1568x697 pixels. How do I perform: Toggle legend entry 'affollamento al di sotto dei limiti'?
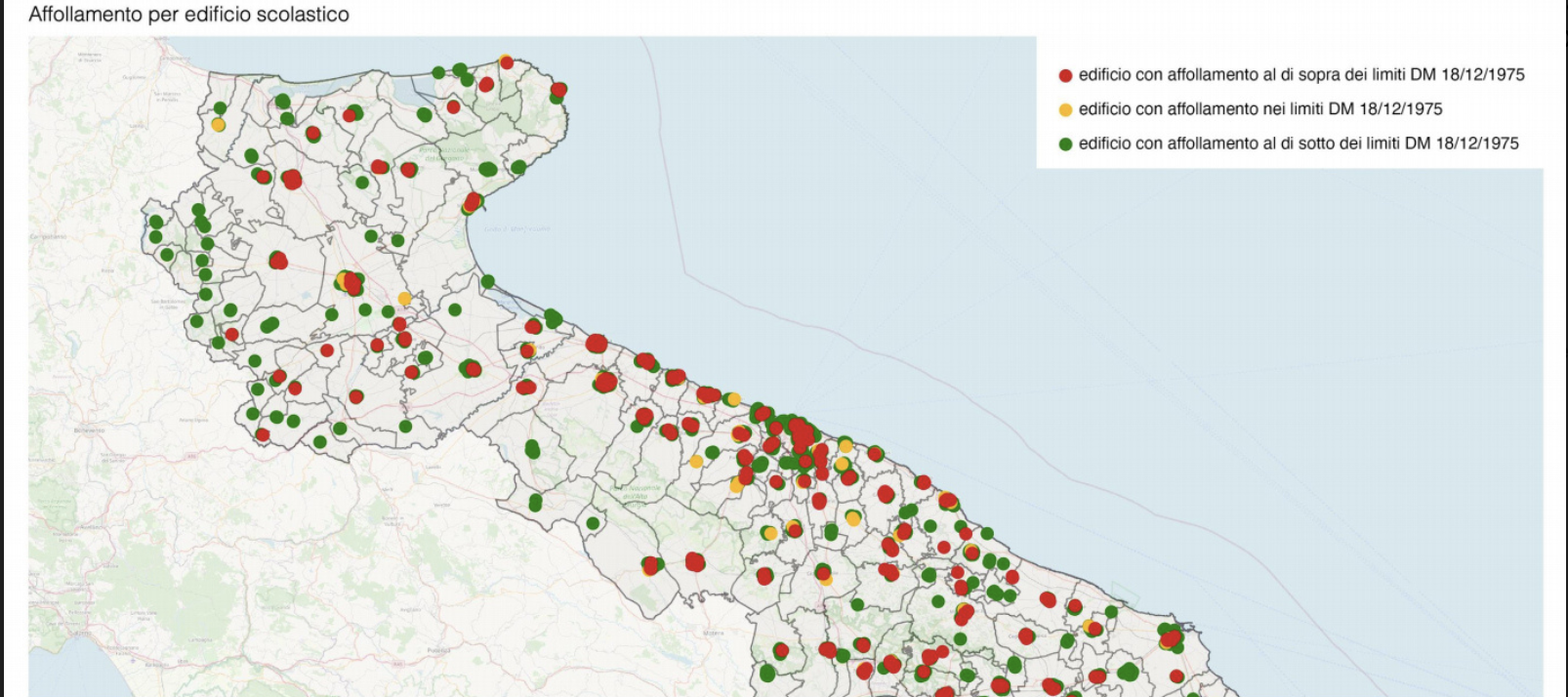point(1298,143)
